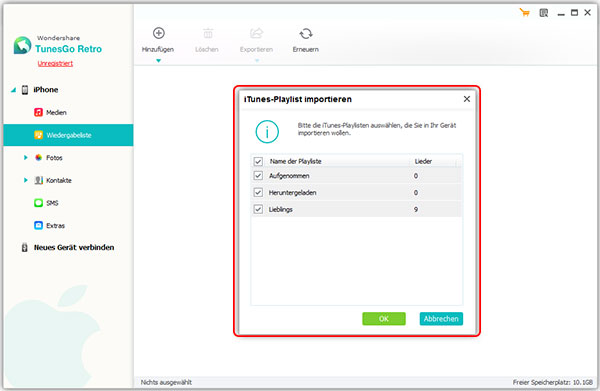
Task: Uncheck the Aufgenommen playlist checkbox
Action: point(258,176)
